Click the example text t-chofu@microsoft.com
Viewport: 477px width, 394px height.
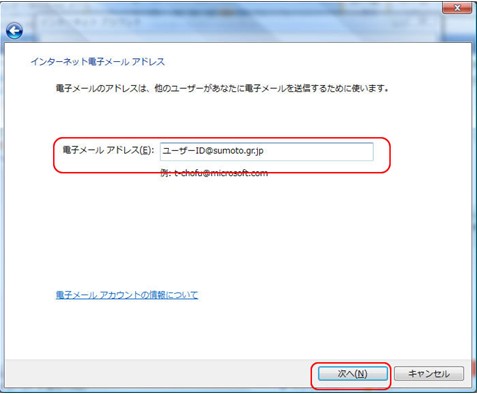point(221,173)
